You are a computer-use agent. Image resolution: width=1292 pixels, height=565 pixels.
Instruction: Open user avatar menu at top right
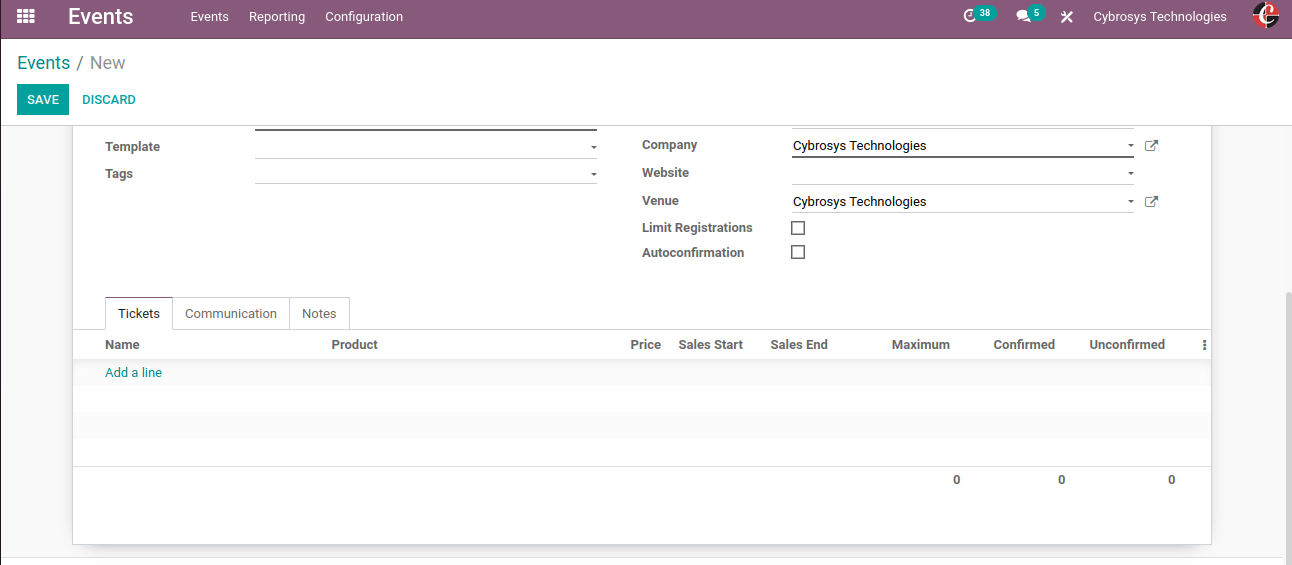pos(1266,16)
